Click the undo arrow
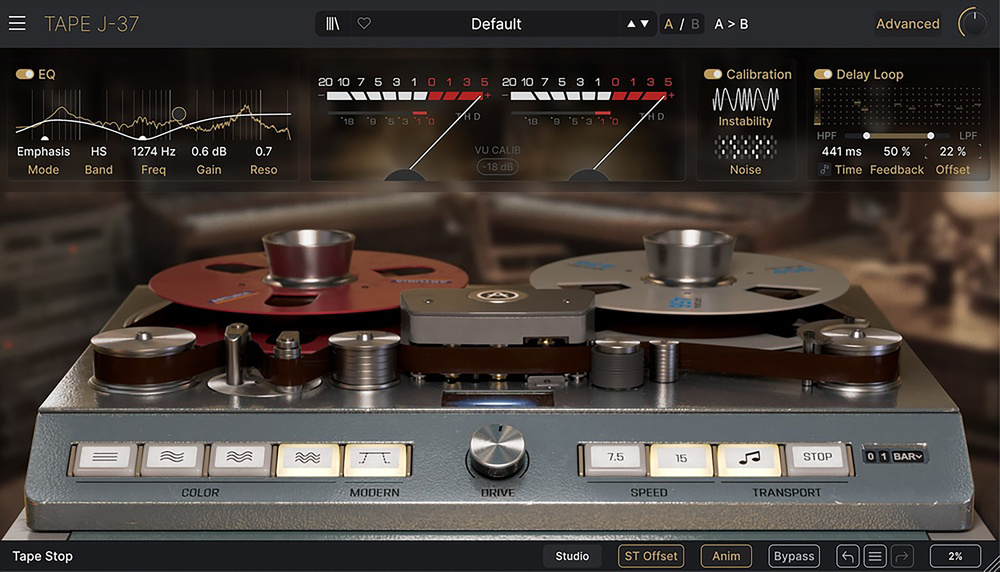 847,557
